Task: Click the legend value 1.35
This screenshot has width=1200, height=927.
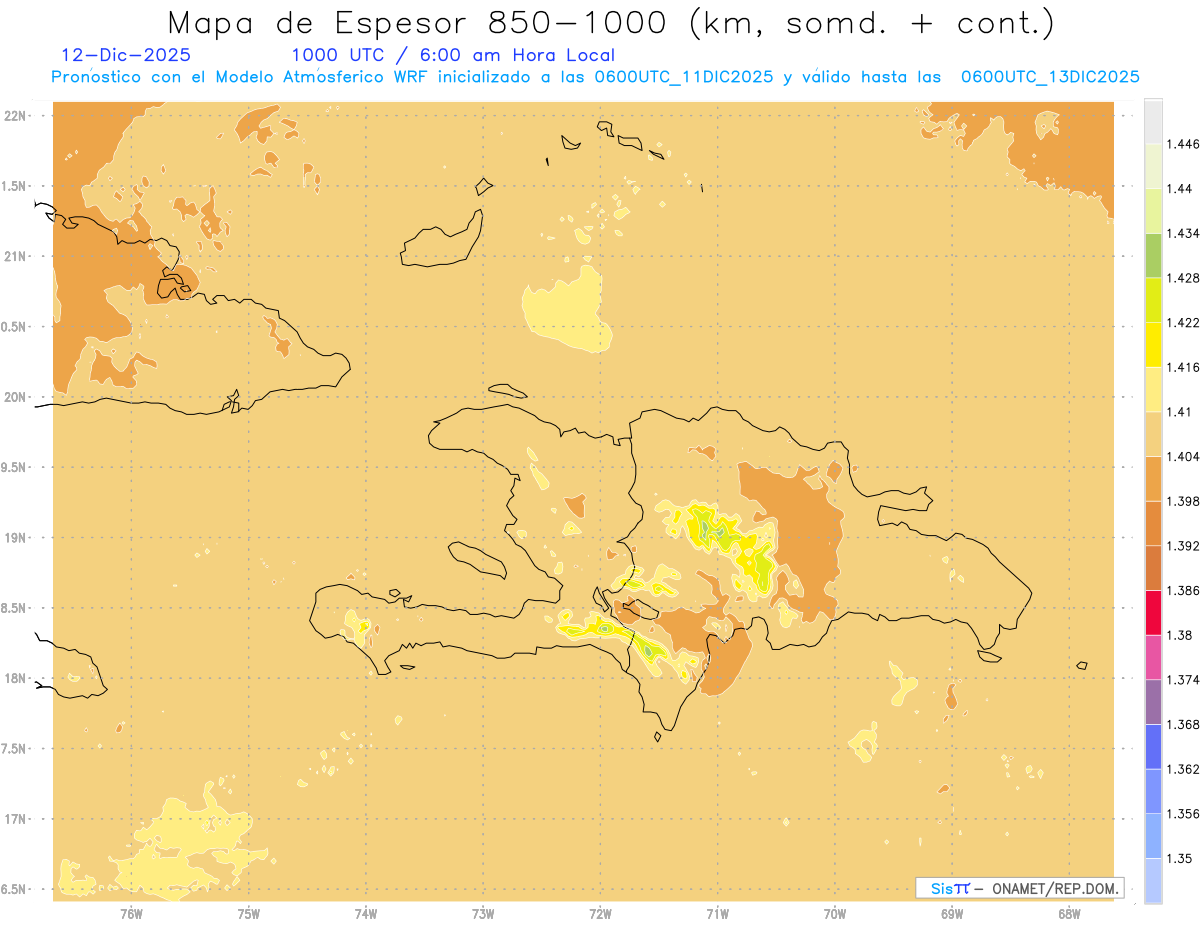Action: coord(1180,858)
